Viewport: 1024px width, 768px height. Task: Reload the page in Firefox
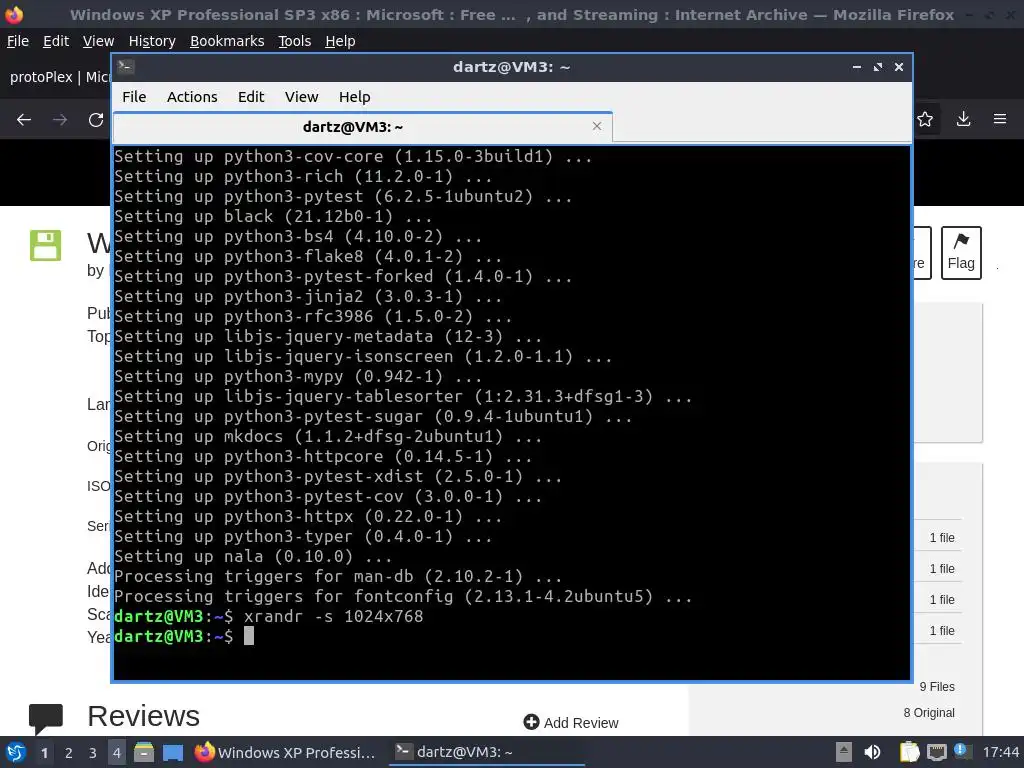pyautogui.click(x=96, y=120)
